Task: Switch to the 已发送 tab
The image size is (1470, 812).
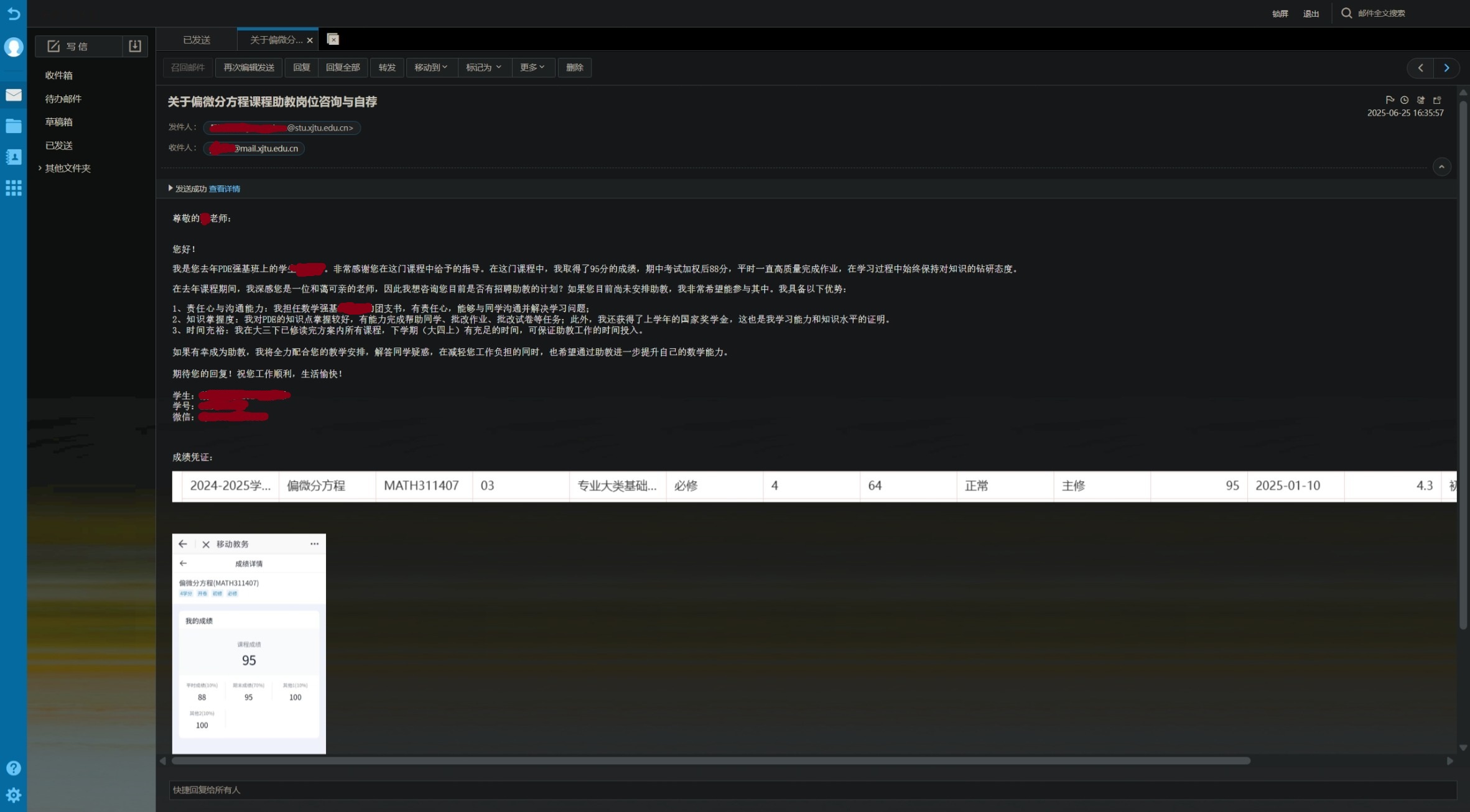Action: [x=197, y=40]
